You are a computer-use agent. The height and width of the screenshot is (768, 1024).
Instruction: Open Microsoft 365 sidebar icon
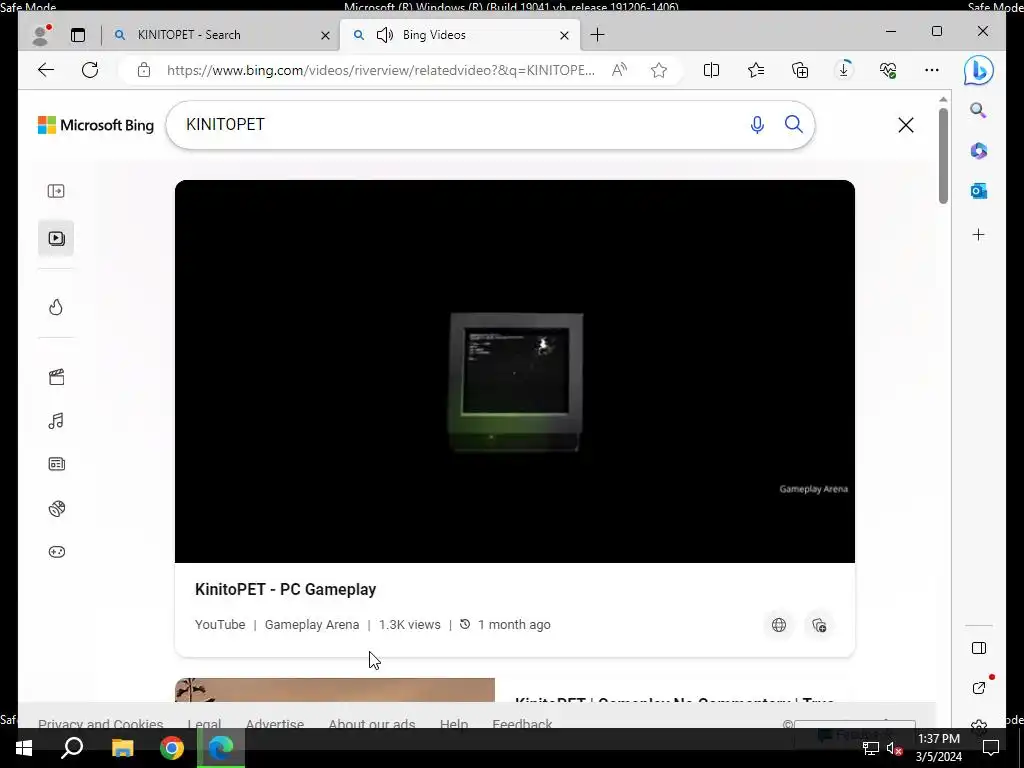tap(978, 151)
